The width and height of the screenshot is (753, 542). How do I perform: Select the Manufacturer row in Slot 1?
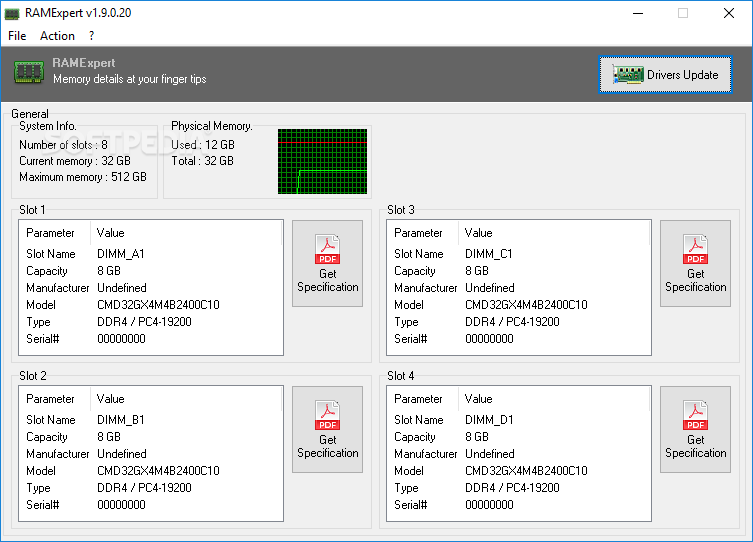[150, 288]
